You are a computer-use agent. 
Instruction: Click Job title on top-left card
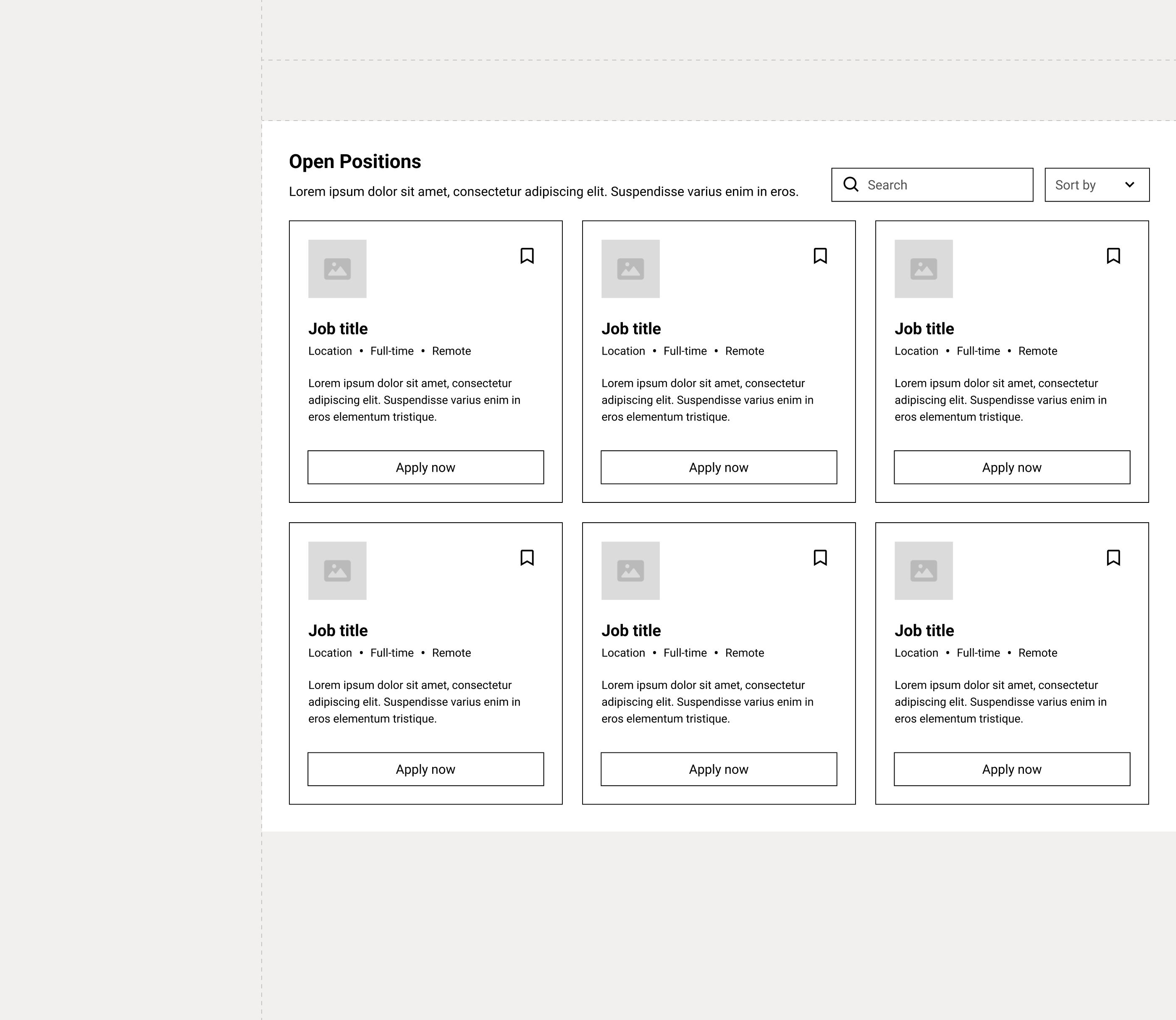(x=338, y=329)
